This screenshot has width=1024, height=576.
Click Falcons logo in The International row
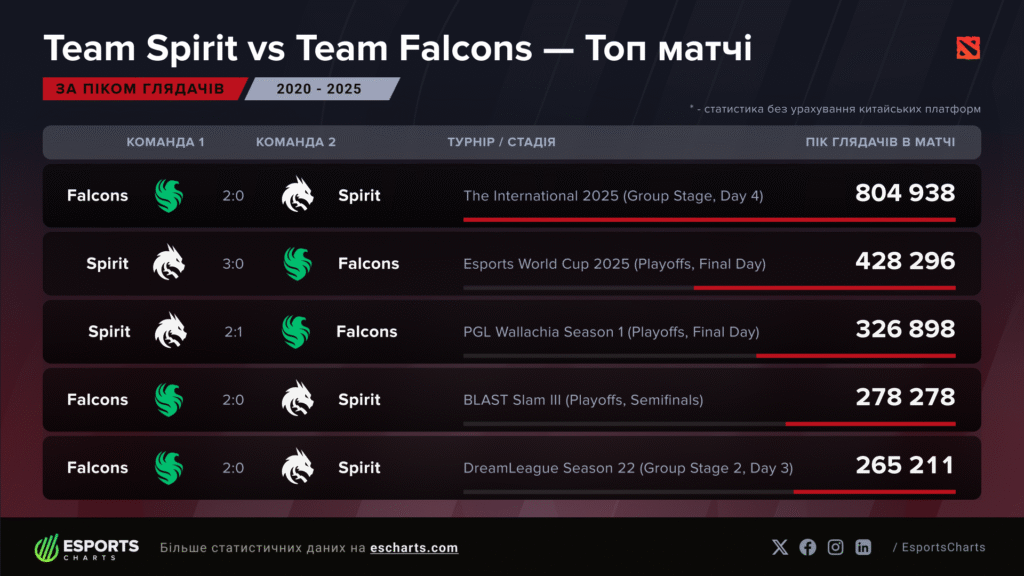click(x=169, y=196)
